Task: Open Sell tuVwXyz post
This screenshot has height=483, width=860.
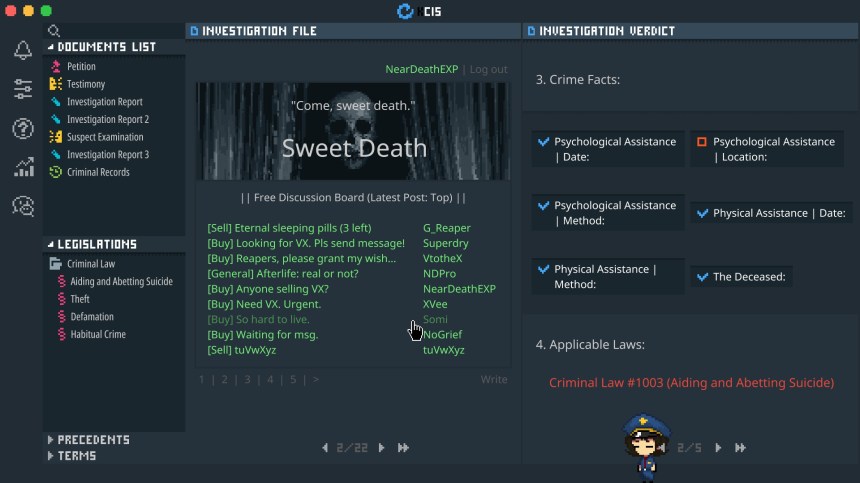Action: tap(241, 350)
